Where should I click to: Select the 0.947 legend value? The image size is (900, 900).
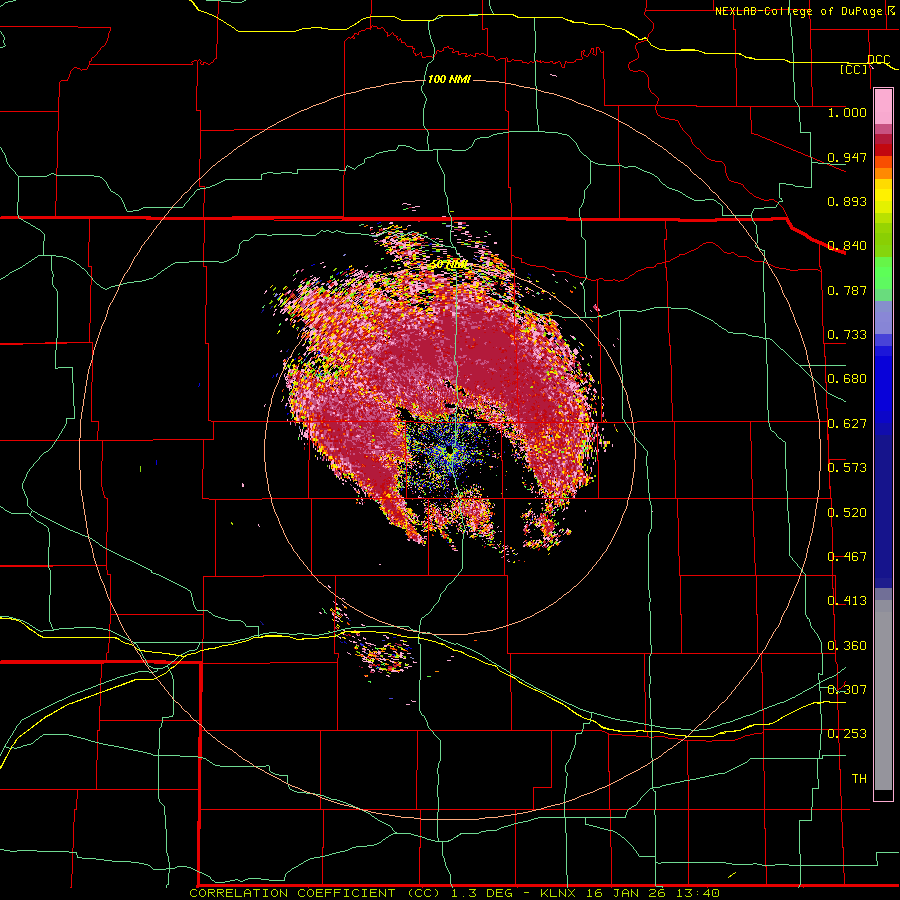(x=847, y=157)
